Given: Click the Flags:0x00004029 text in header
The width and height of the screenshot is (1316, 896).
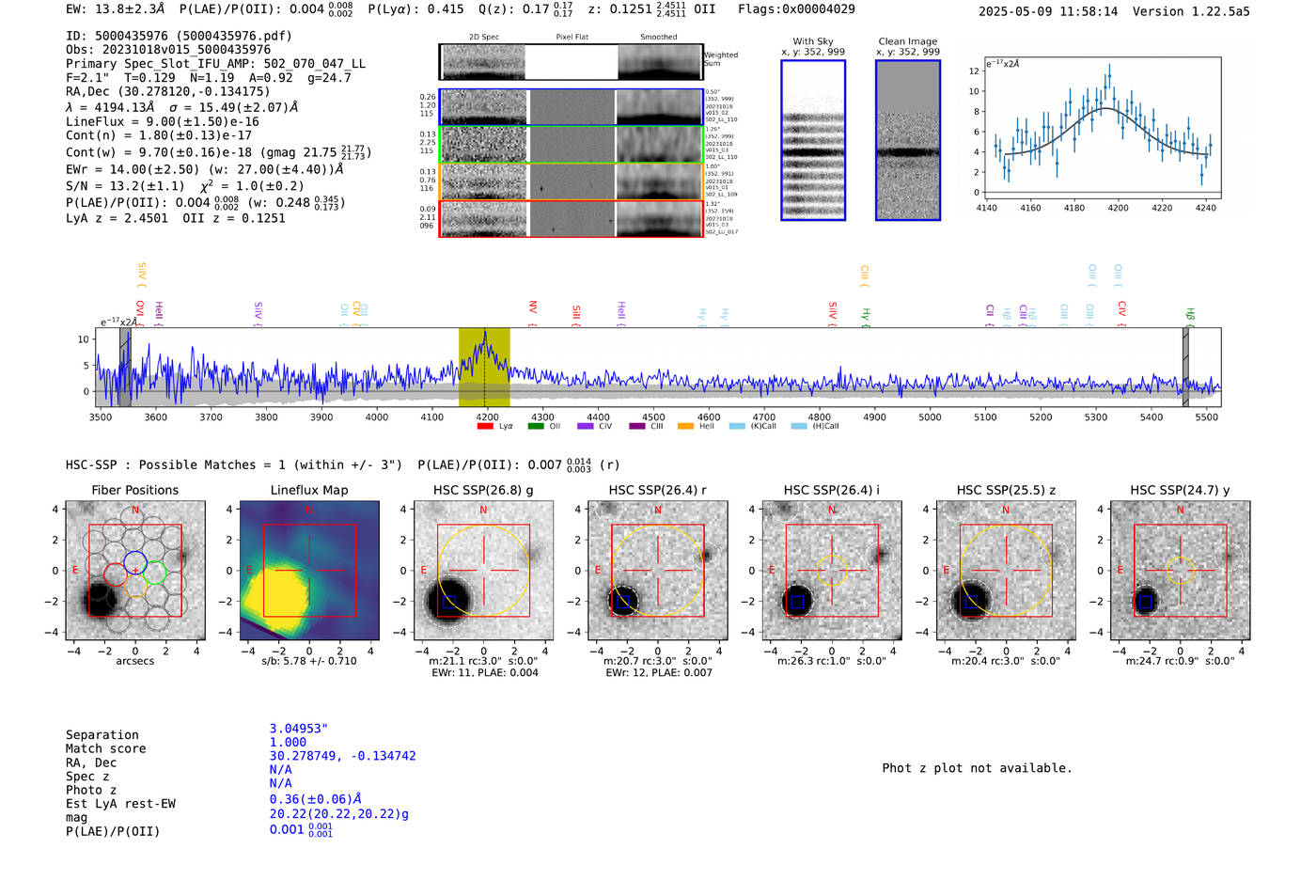Looking at the screenshot, I should [796, 9].
